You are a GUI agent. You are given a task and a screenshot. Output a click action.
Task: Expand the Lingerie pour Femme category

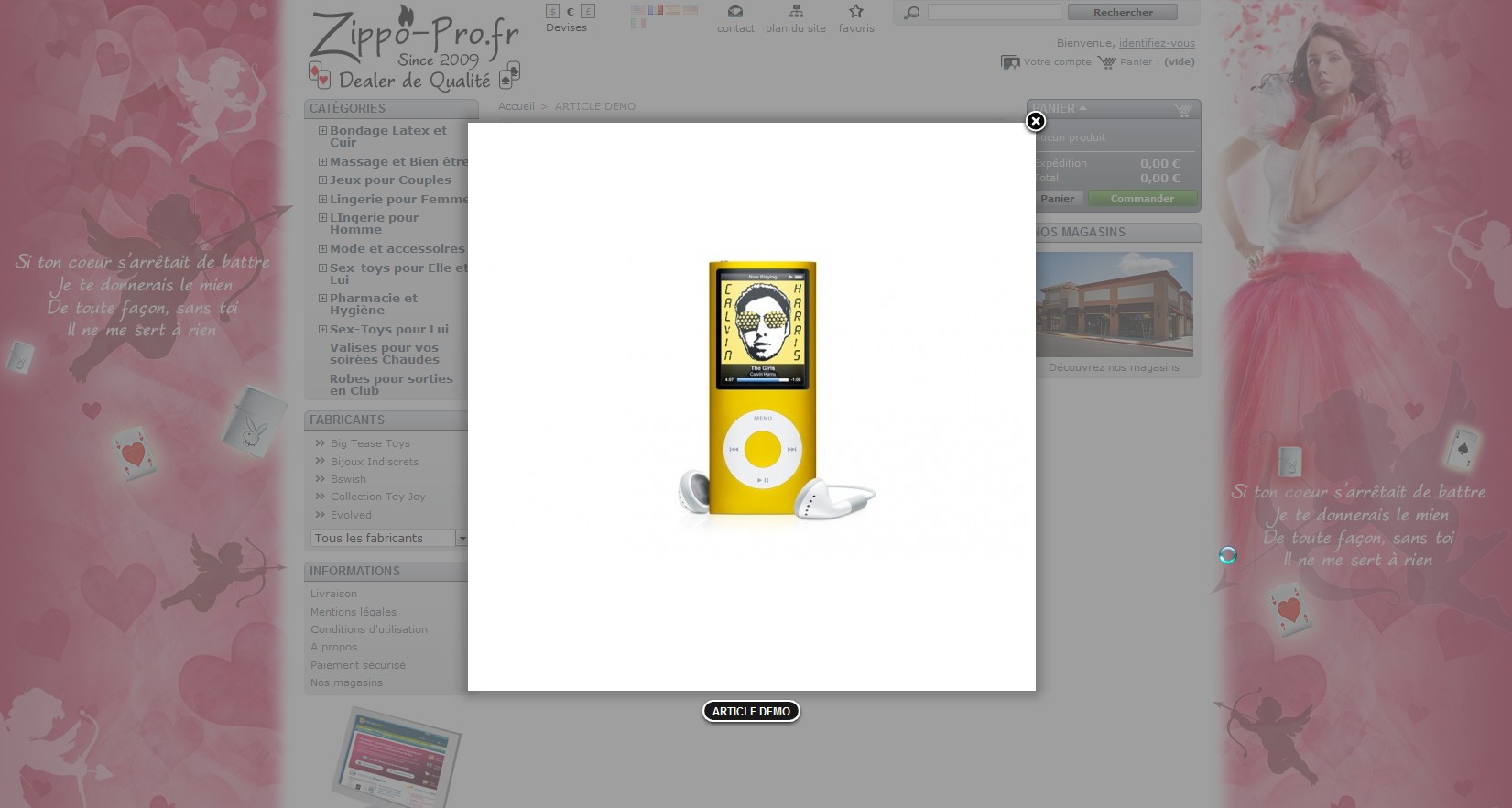point(322,200)
